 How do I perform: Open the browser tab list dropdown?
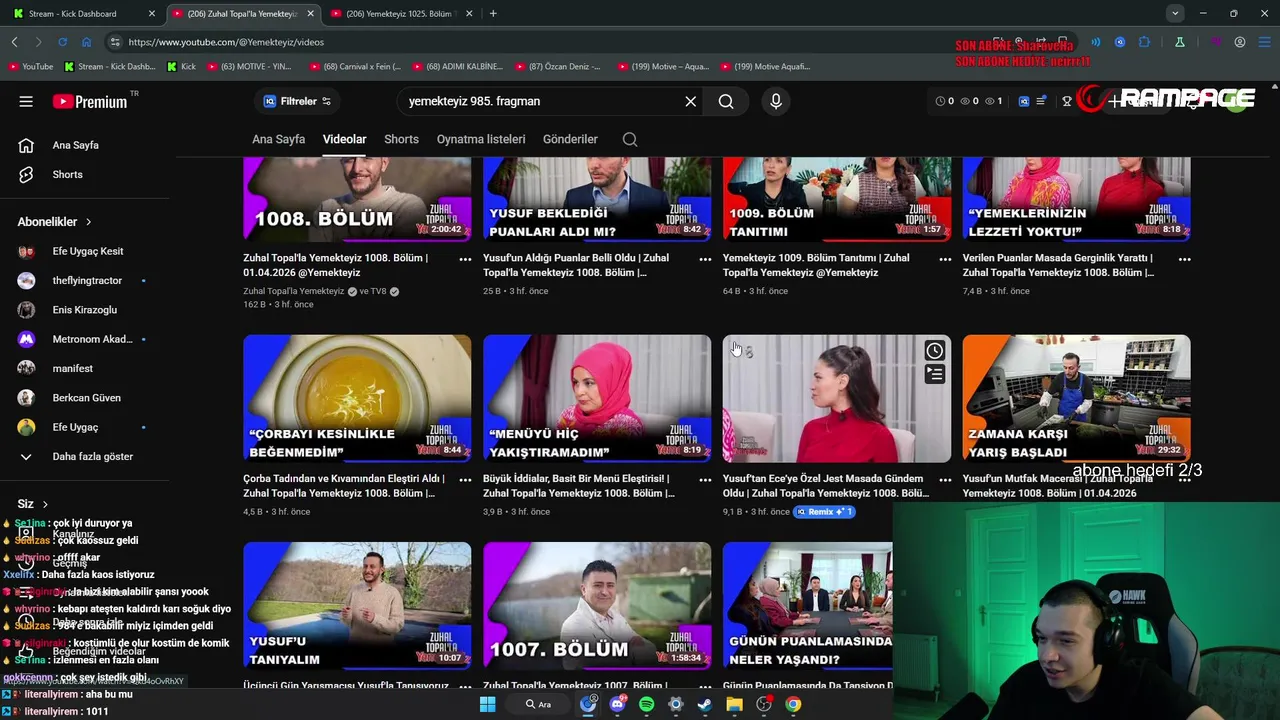coord(1175,13)
